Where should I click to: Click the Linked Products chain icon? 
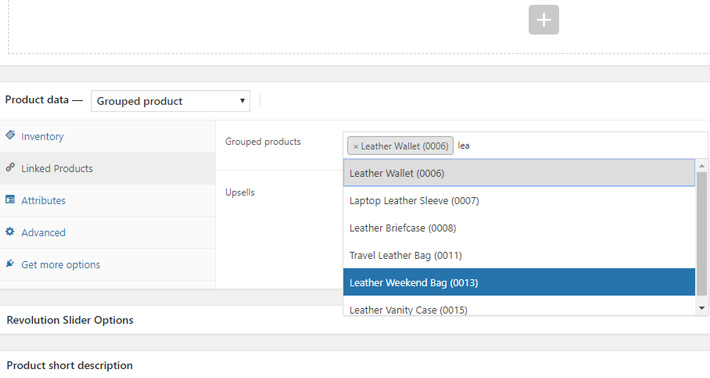(x=10, y=167)
